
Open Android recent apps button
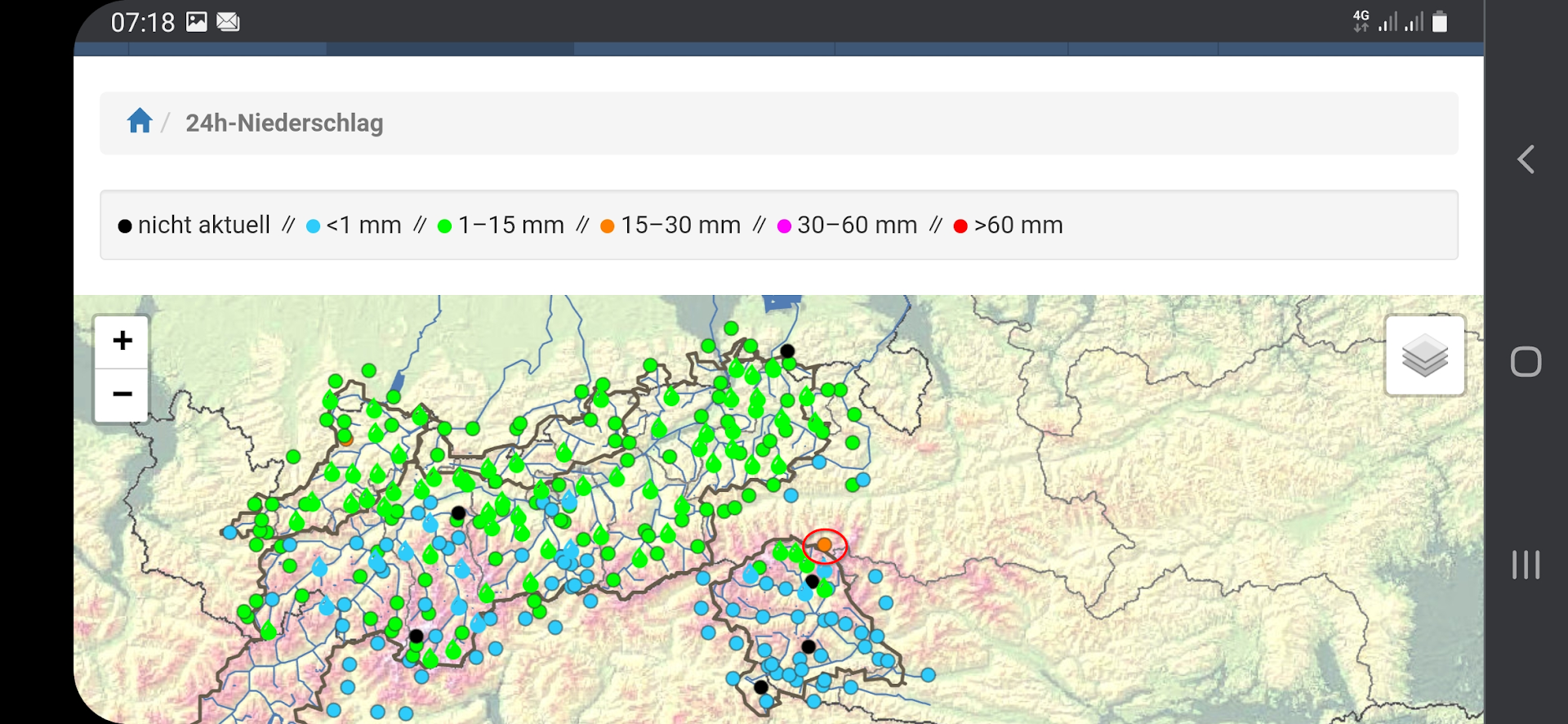[x=1526, y=565]
